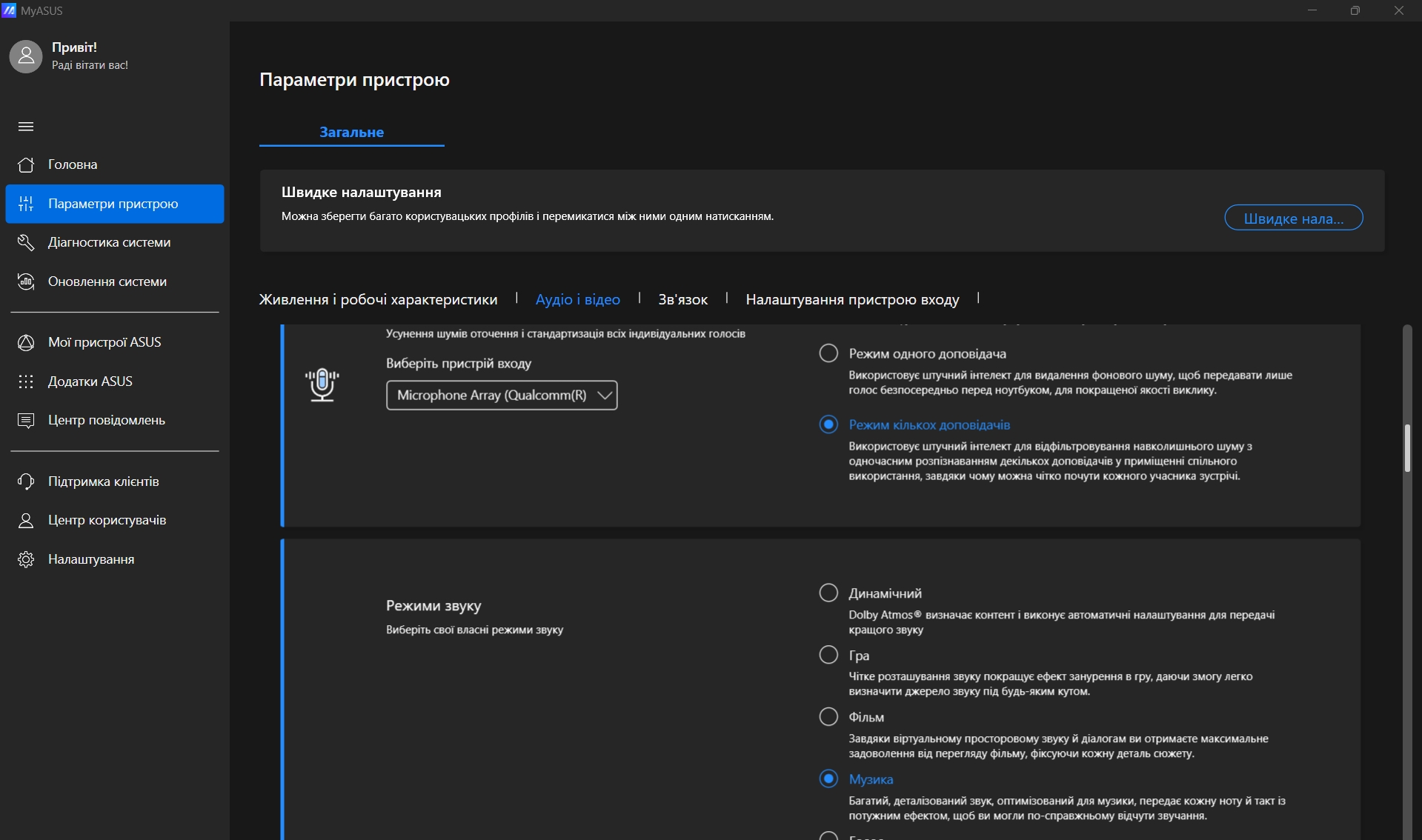The width and height of the screenshot is (1422, 840).
Task: Select the Динамічний sound mode
Action: pos(828,593)
